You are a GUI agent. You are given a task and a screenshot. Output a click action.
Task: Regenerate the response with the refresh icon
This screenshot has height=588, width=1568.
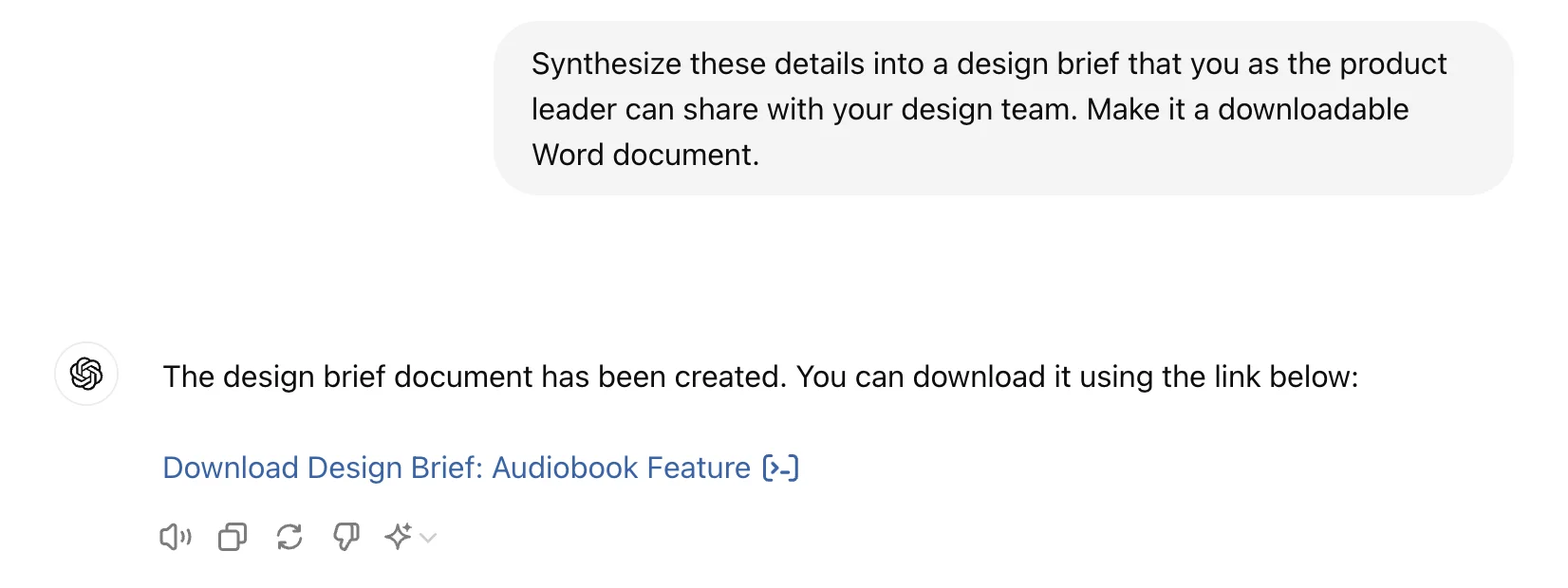[289, 538]
